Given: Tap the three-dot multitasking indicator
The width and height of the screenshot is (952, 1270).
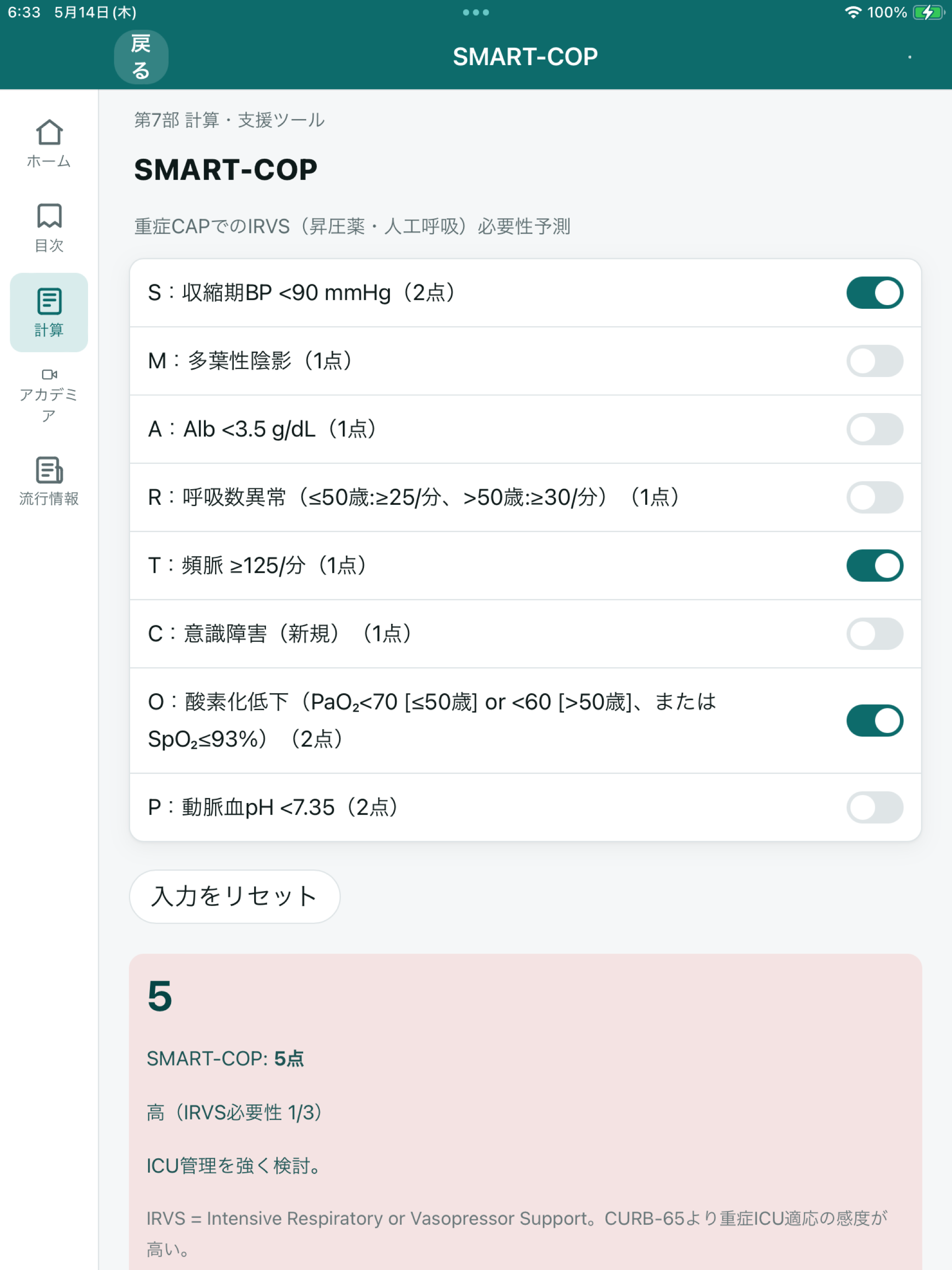Looking at the screenshot, I should pyautogui.click(x=476, y=12).
